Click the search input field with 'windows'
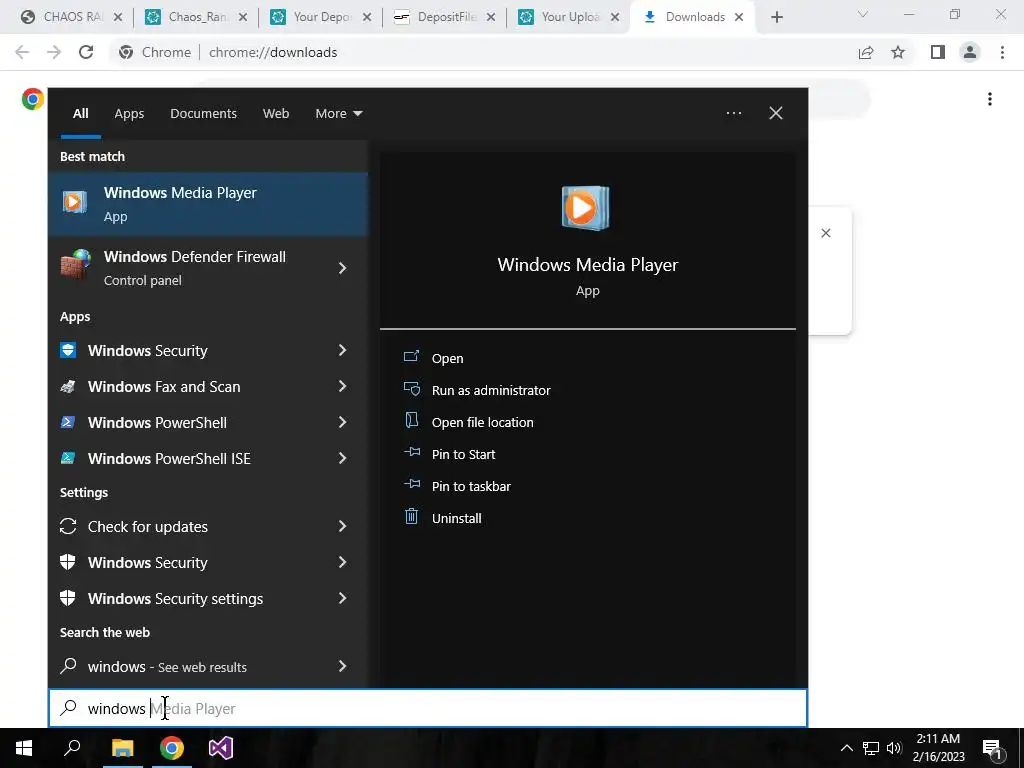1024x768 pixels. pyautogui.click(x=428, y=708)
